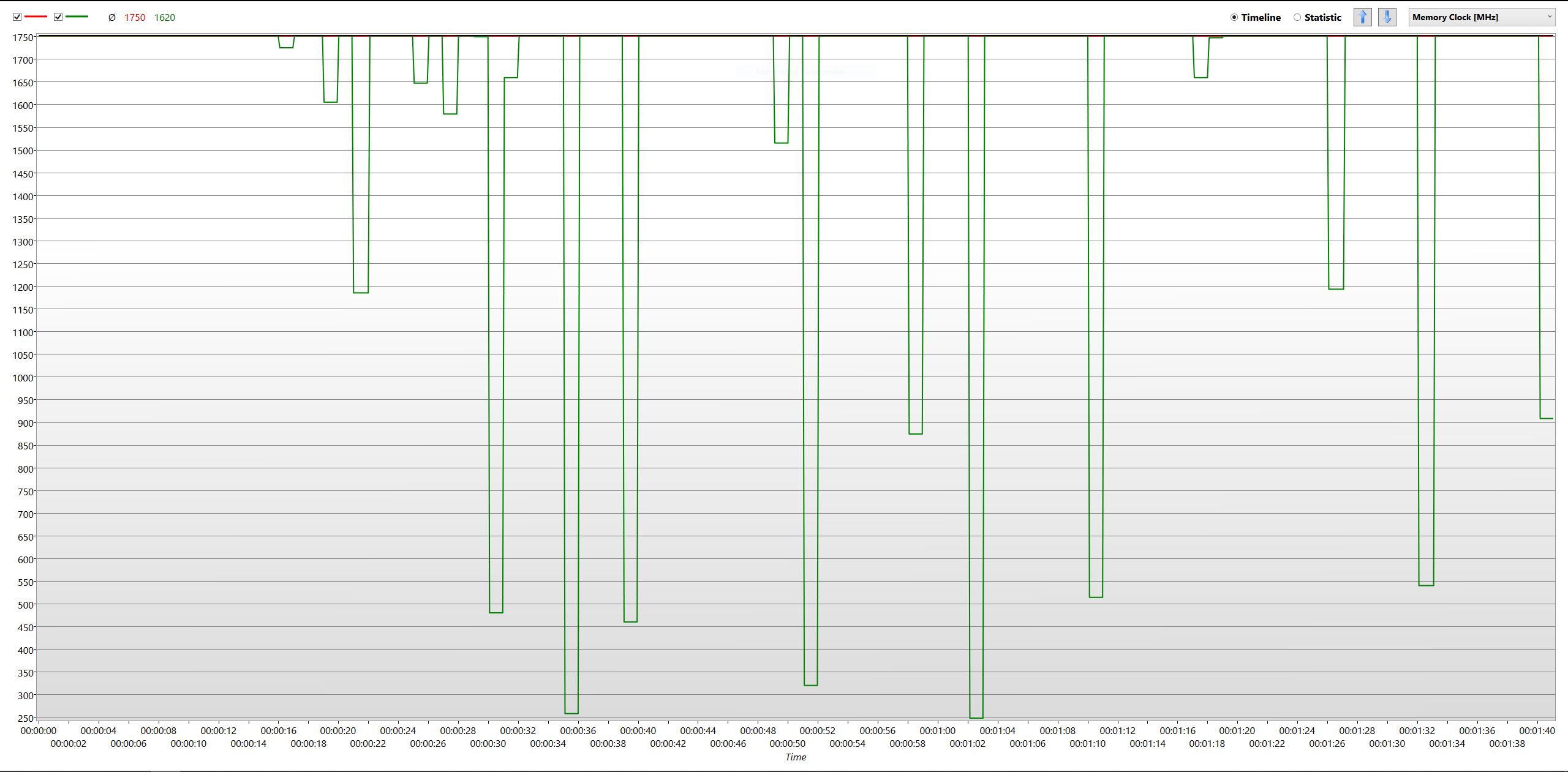
Task: Click the 00:00:00 start time label
Action: (39, 731)
